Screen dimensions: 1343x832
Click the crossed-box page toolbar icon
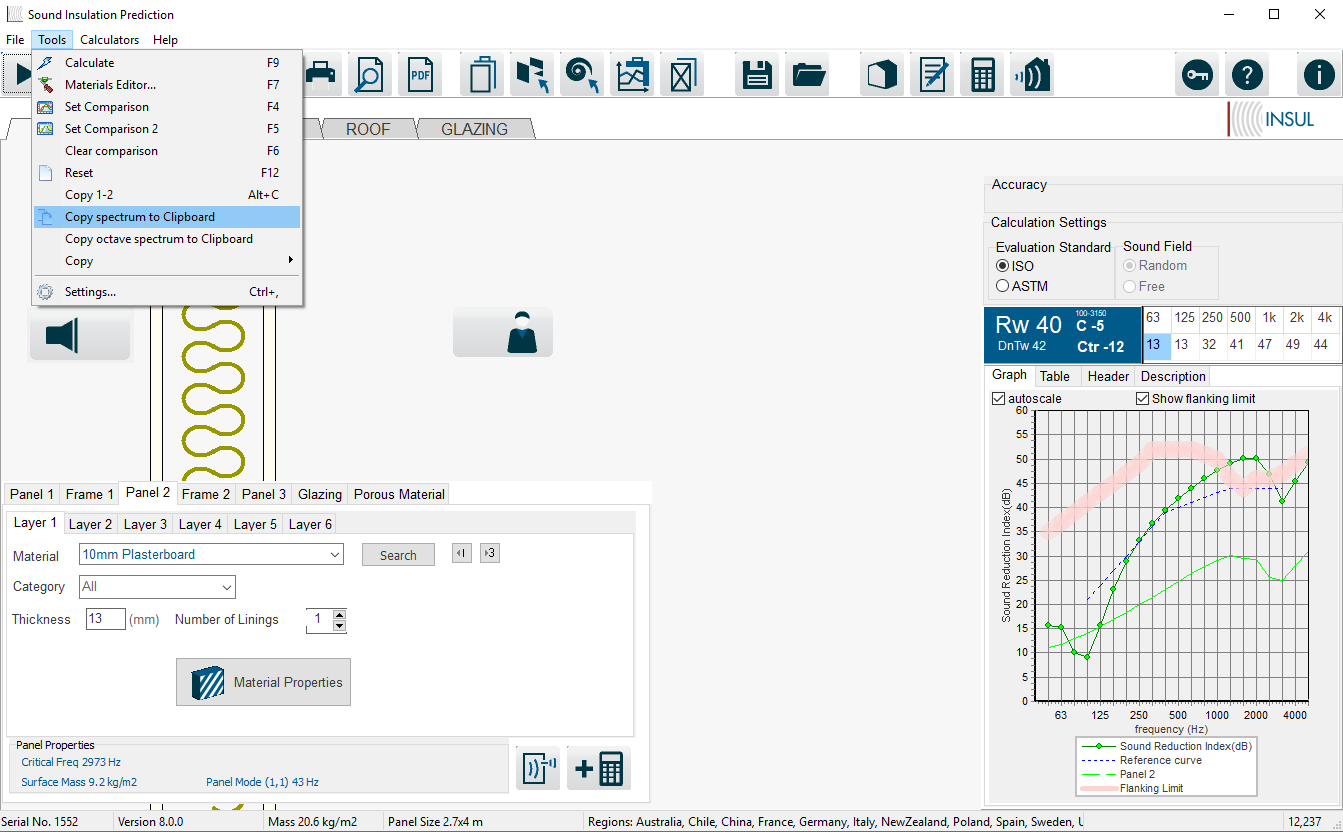[682, 75]
